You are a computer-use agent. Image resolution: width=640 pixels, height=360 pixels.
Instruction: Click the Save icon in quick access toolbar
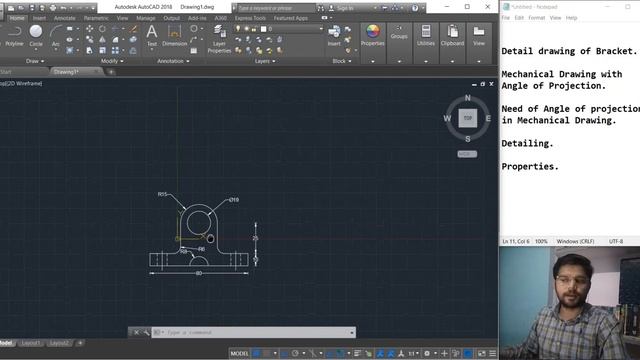click(31, 8)
